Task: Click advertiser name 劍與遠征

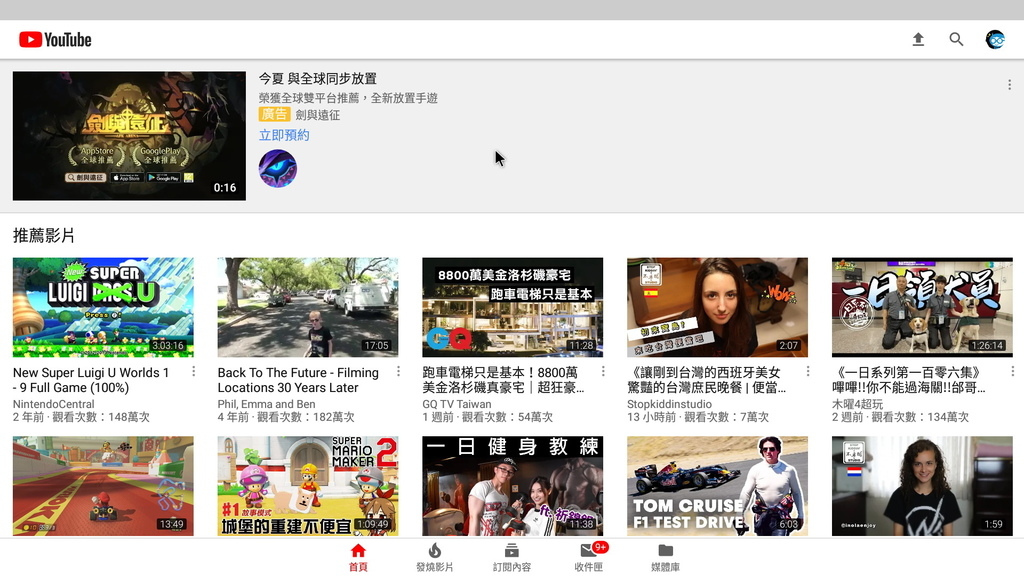Action: (x=317, y=115)
